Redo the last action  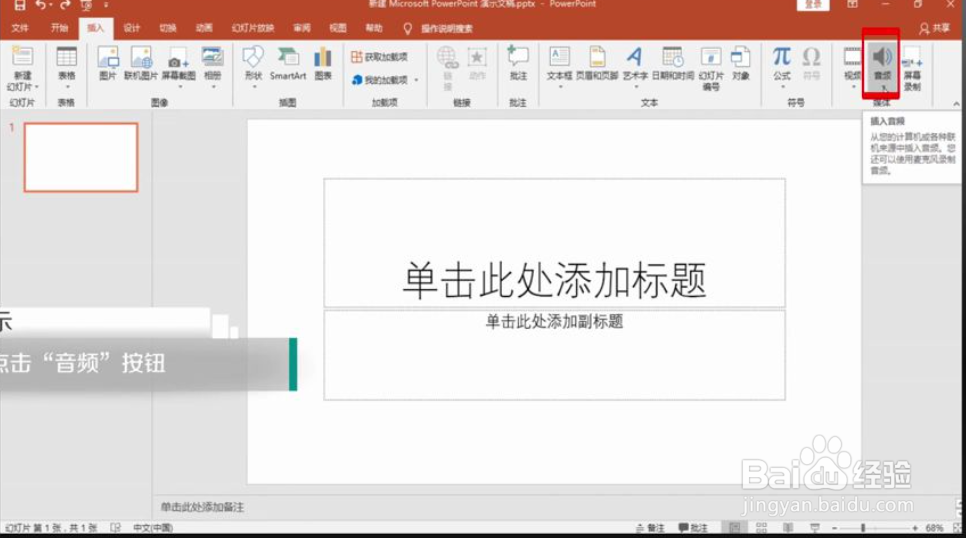coord(65,5)
